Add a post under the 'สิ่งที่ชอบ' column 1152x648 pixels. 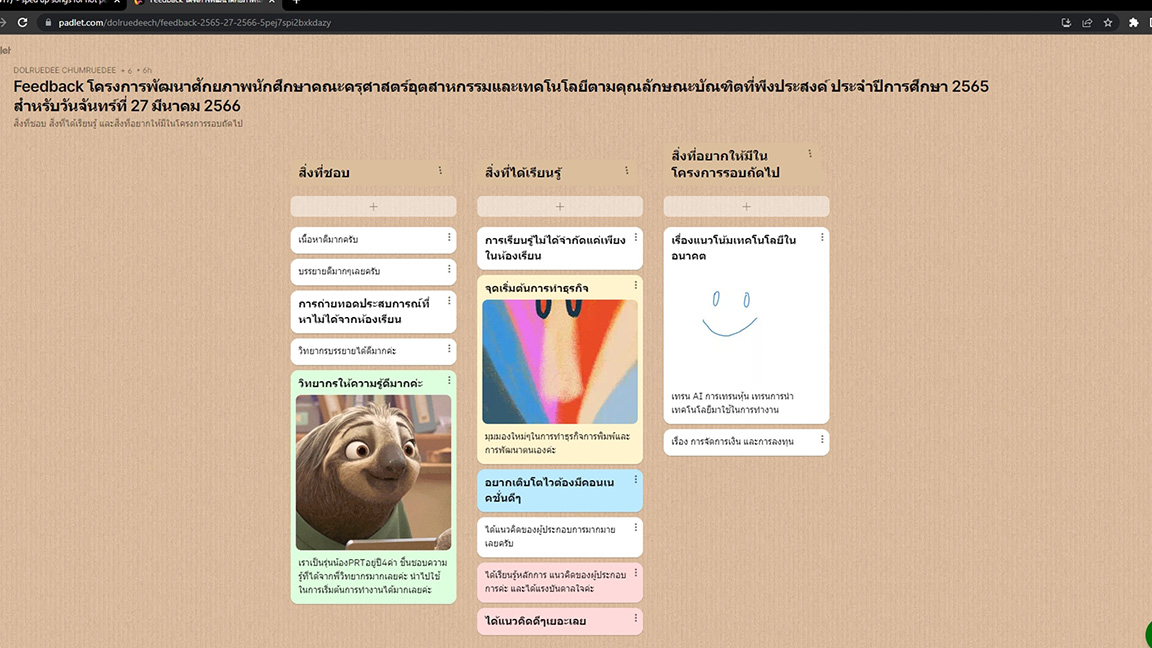coord(373,206)
